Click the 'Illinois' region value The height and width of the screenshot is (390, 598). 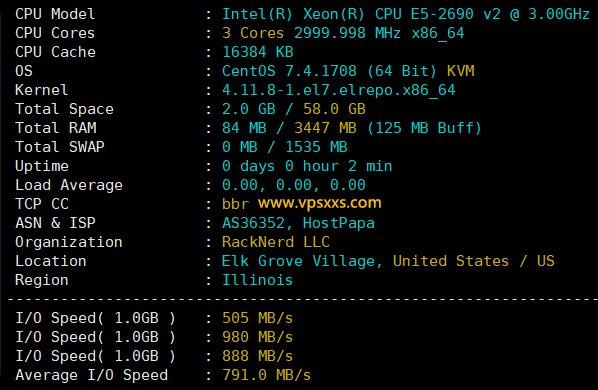257,280
